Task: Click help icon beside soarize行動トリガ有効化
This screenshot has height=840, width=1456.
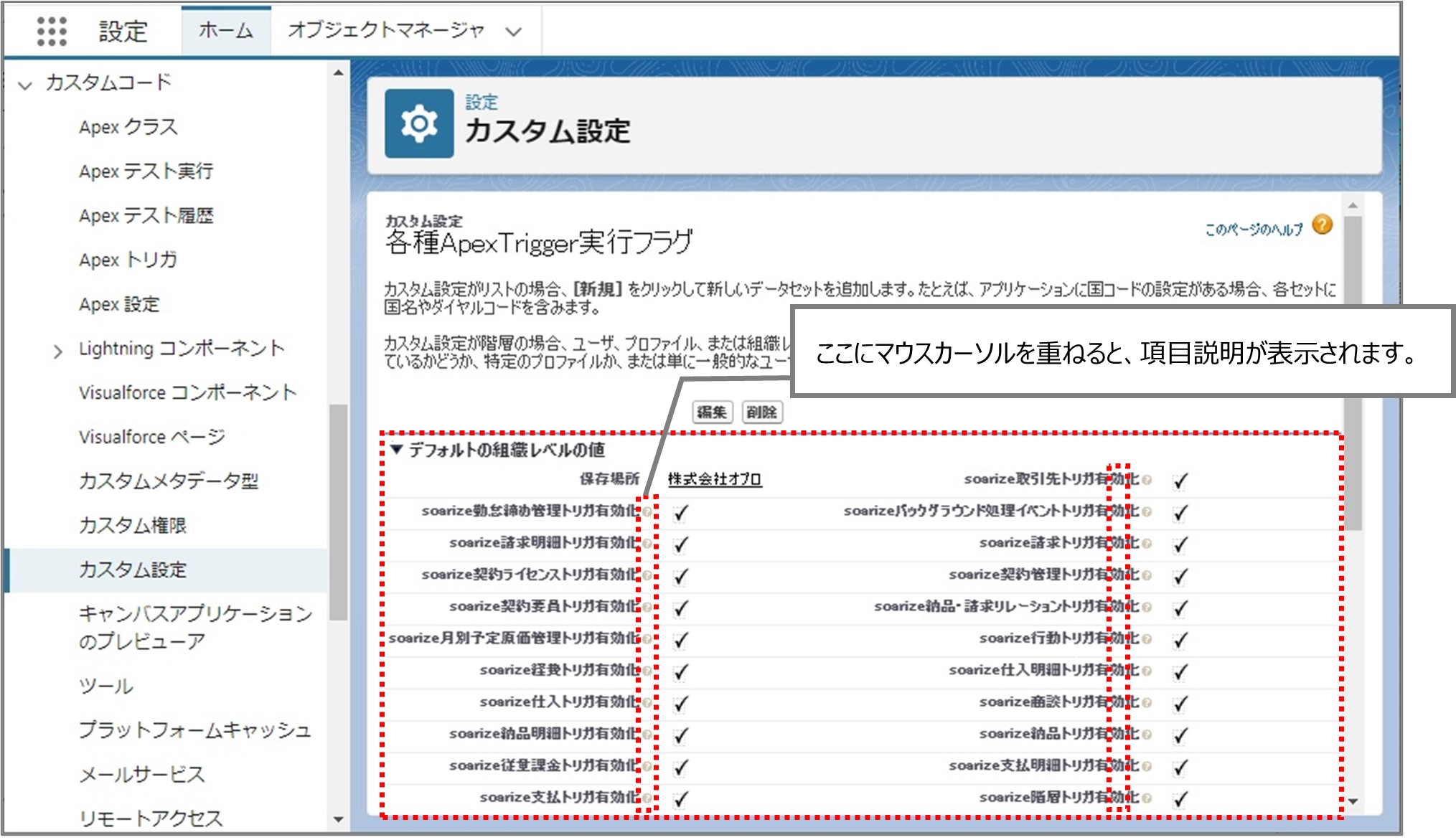Action: (x=1147, y=639)
